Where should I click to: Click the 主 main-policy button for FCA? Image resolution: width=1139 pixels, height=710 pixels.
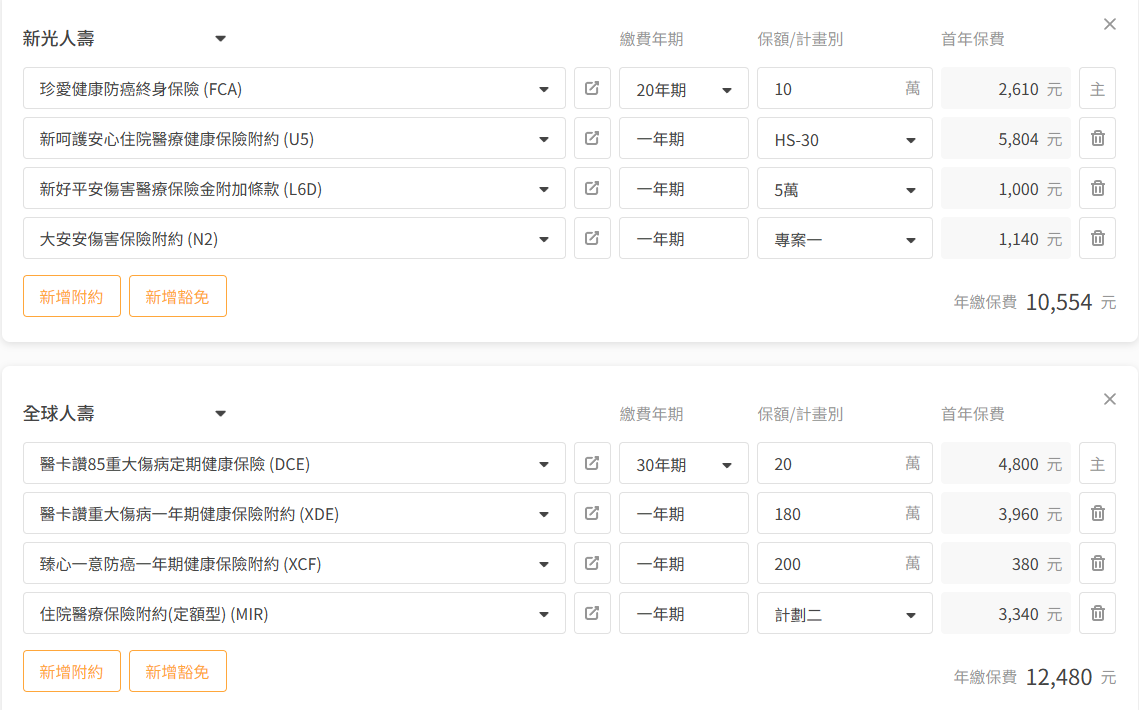[x=1097, y=89]
